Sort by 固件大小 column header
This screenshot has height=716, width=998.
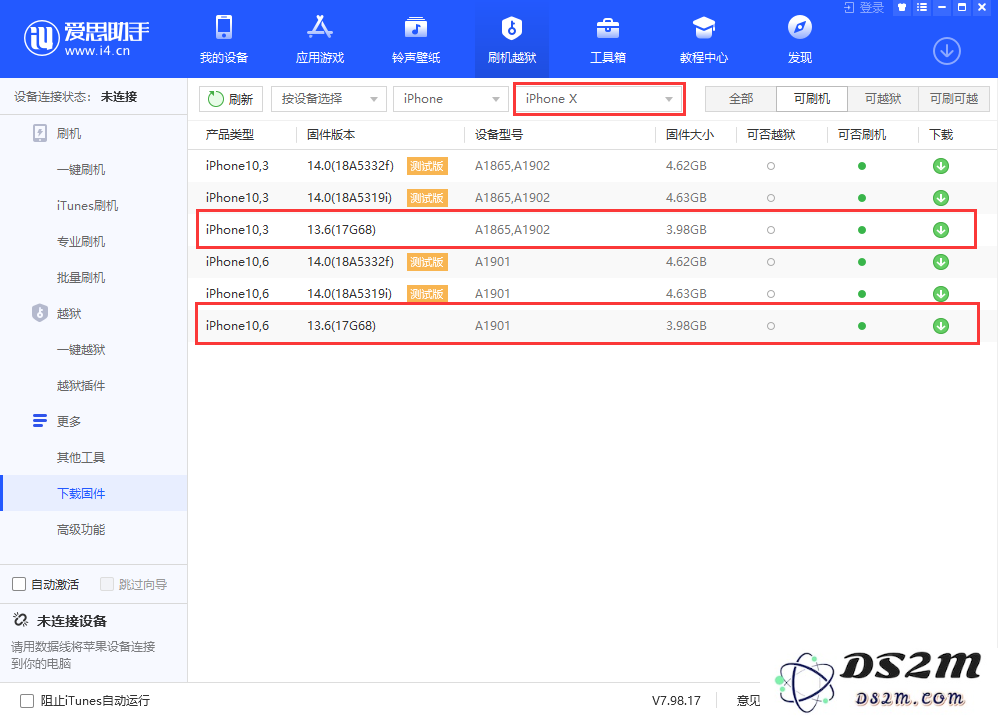point(690,135)
